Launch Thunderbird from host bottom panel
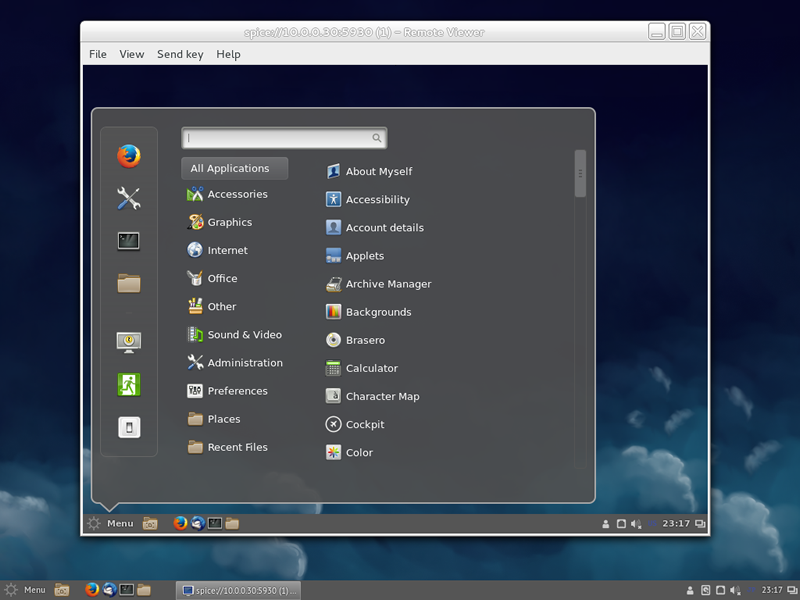Image resolution: width=800 pixels, height=600 pixels. point(109,589)
